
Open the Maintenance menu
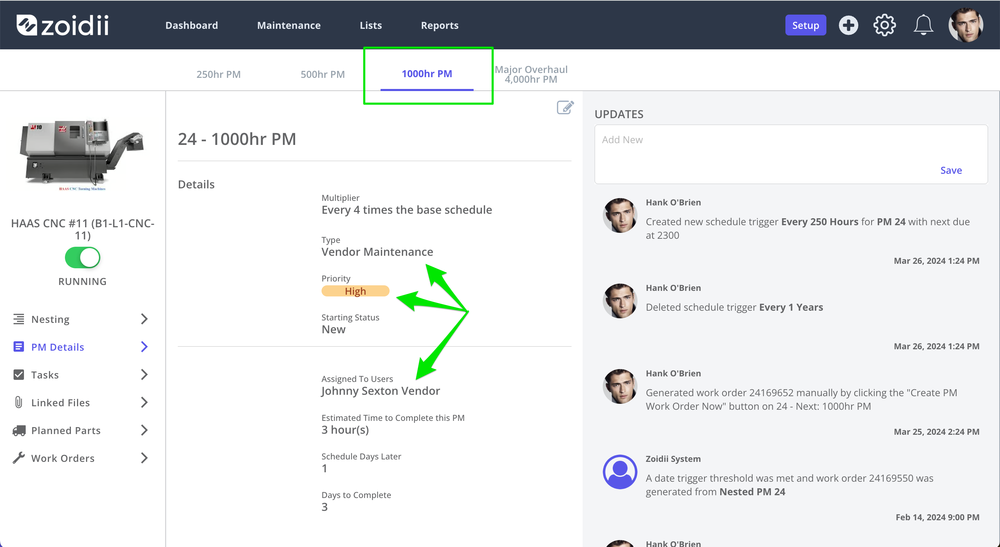(x=289, y=26)
